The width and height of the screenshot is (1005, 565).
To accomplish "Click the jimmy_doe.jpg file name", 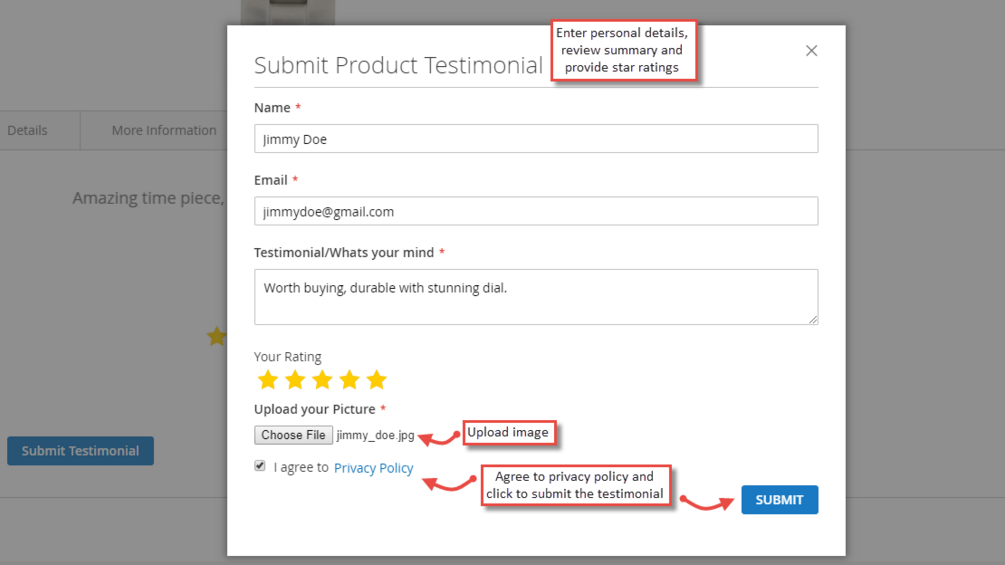I will pyautogui.click(x=376, y=435).
